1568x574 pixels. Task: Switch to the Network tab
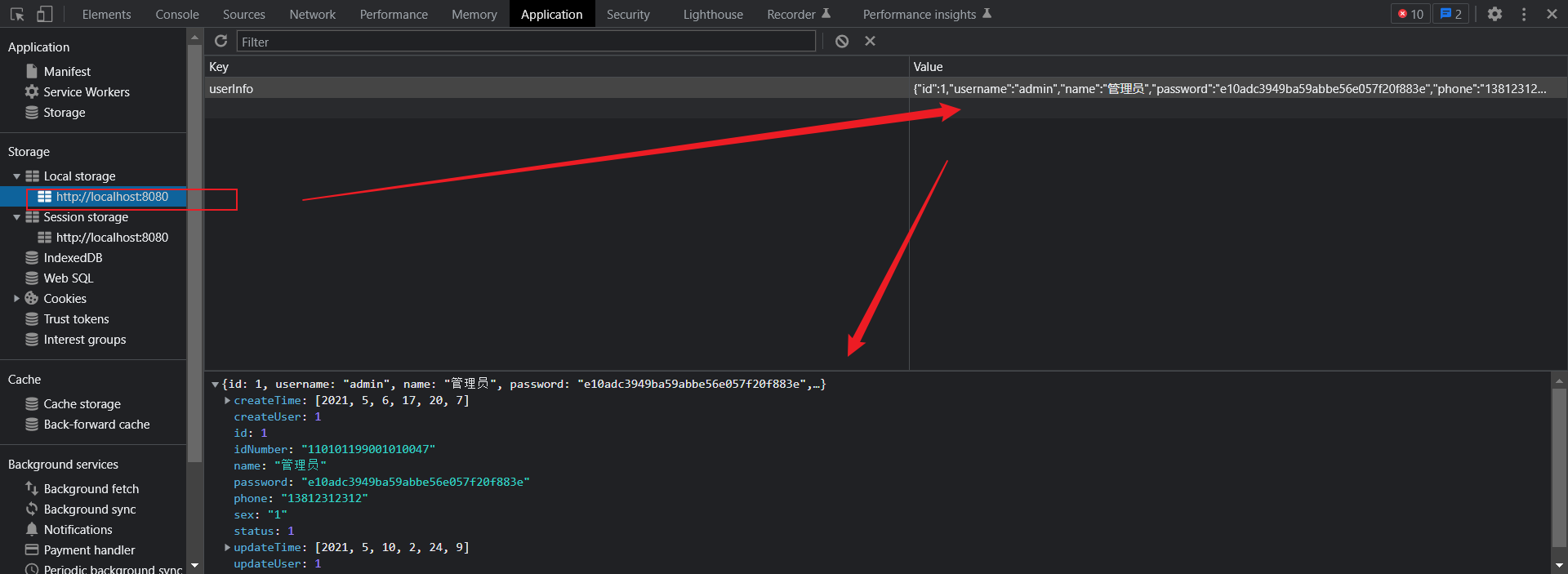click(312, 14)
